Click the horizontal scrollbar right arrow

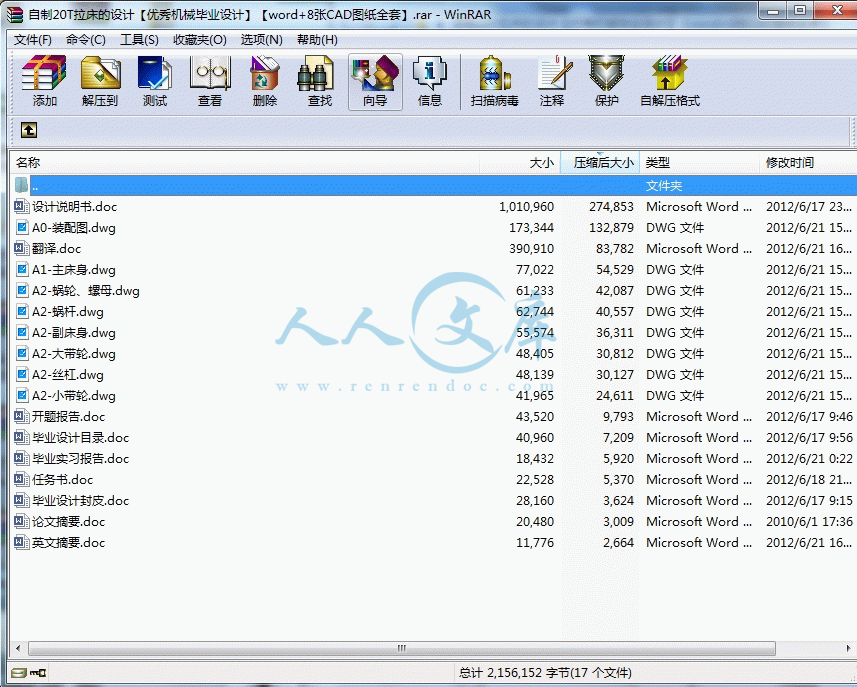(848, 649)
